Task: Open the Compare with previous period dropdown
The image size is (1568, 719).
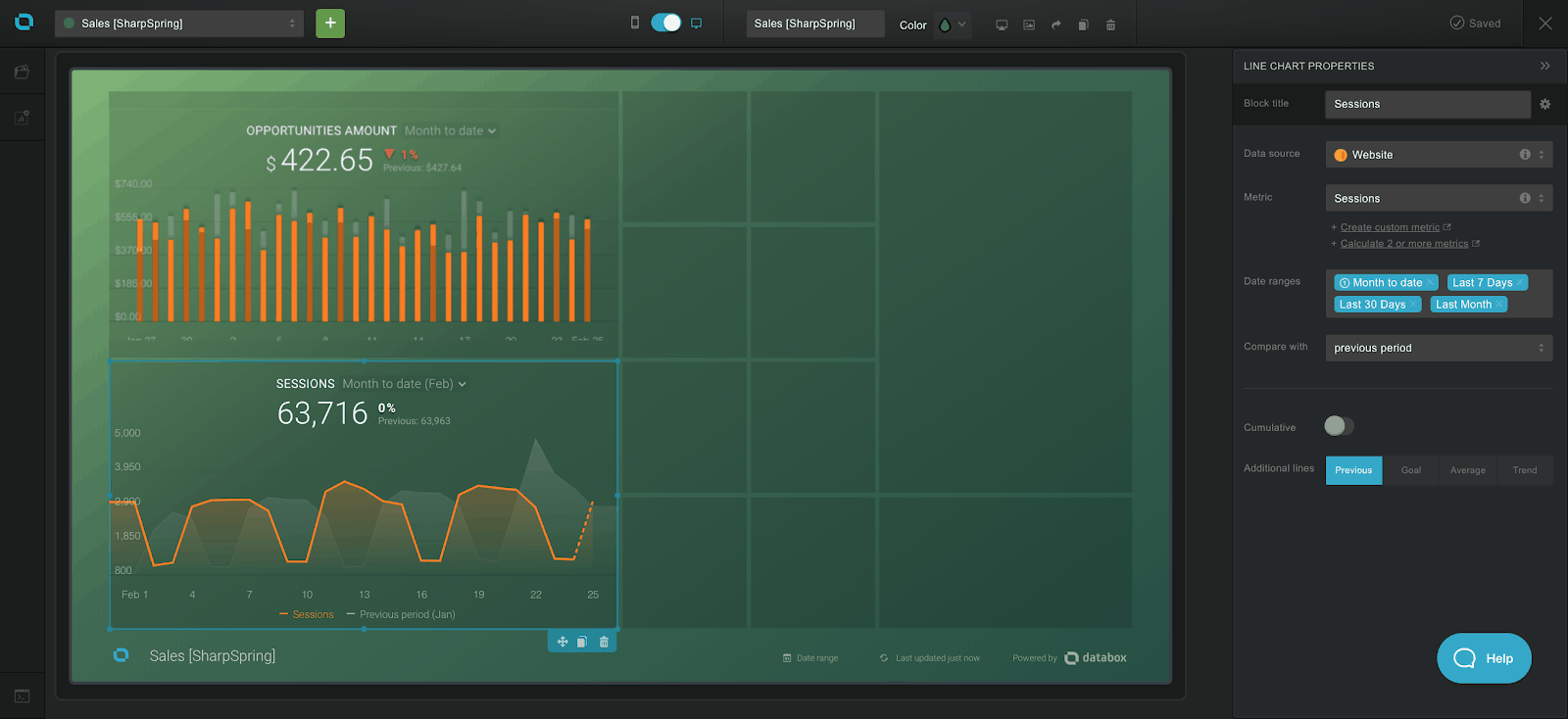Action: pyautogui.click(x=1439, y=348)
